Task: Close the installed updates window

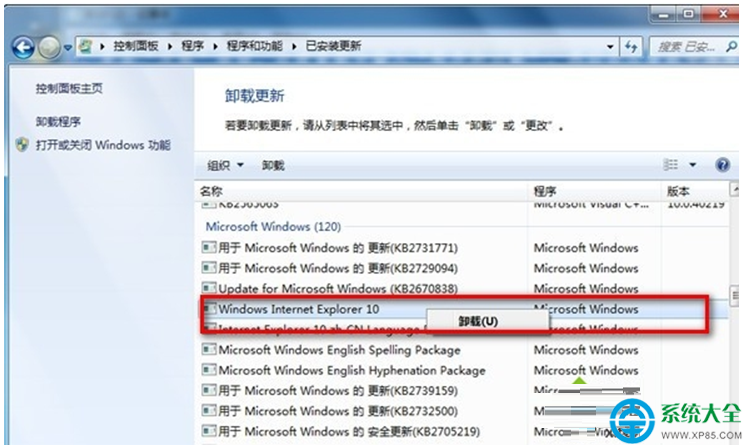Action: (x=721, y=15)
